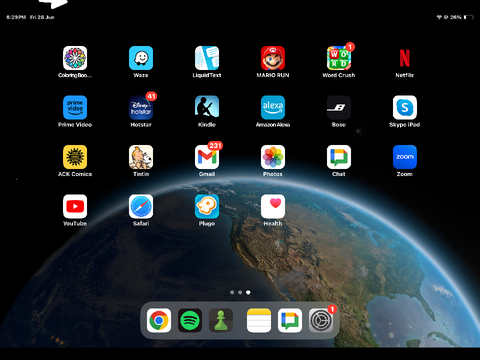Viewport: 480px width, 360px height.
Task: Launch Waze navigation app
Action: [x=141, y=58]
